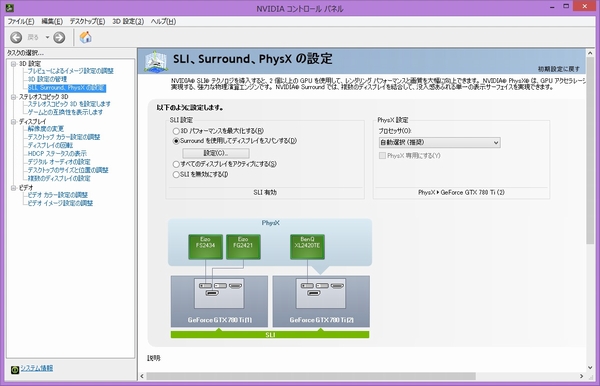
Task: Select the Eizo FS2434 display tile
Action: point(205,247)
